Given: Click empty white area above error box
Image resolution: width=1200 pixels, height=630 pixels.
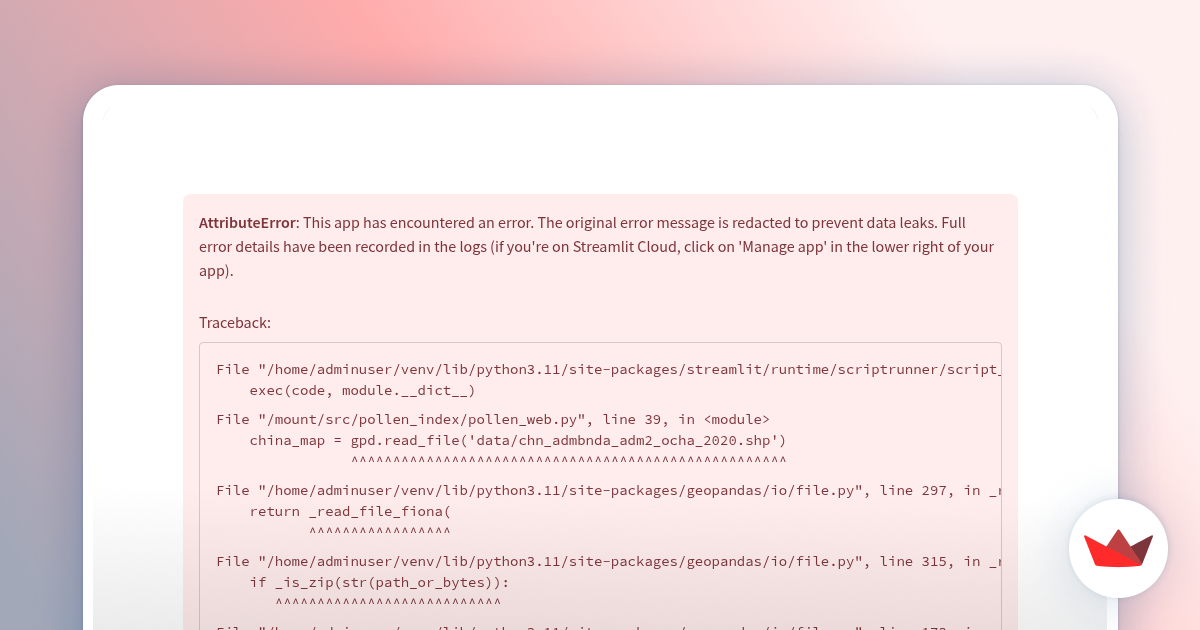Looking at the screenshot, I should (x=600, y=150).
